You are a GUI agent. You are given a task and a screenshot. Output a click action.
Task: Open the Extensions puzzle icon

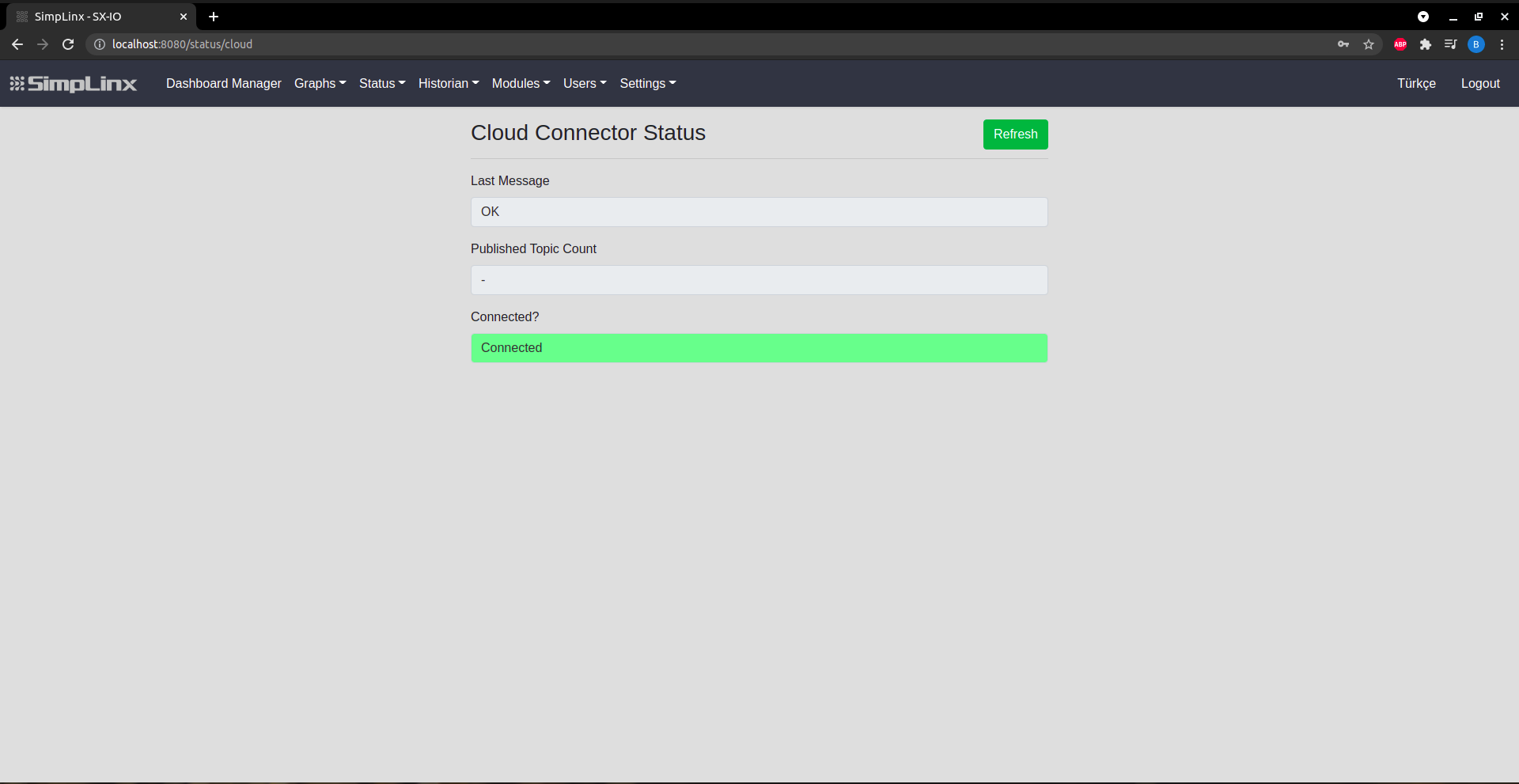point(1426,44)
